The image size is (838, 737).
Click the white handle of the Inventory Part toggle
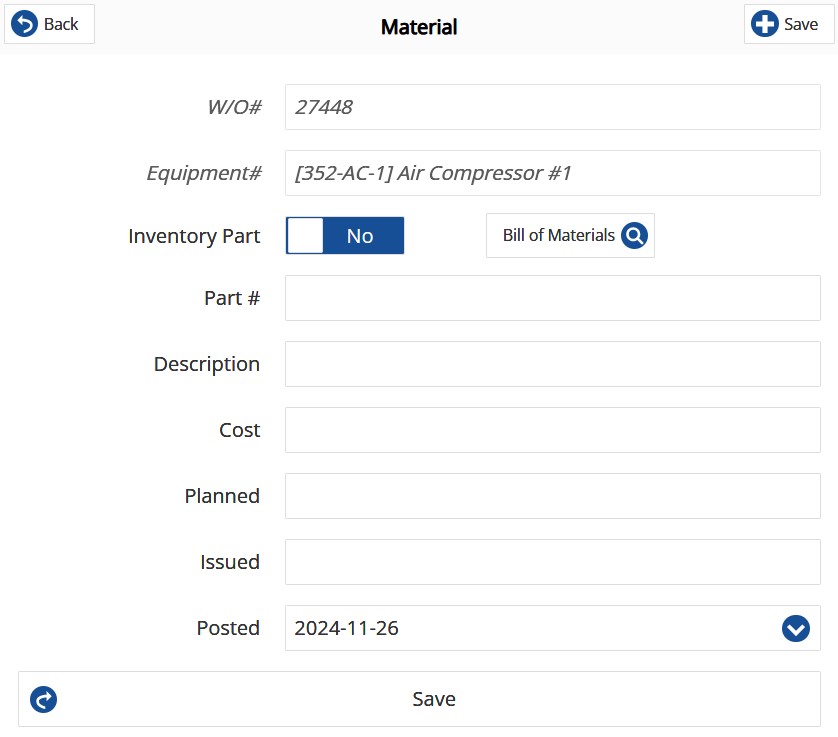[305, 235]
